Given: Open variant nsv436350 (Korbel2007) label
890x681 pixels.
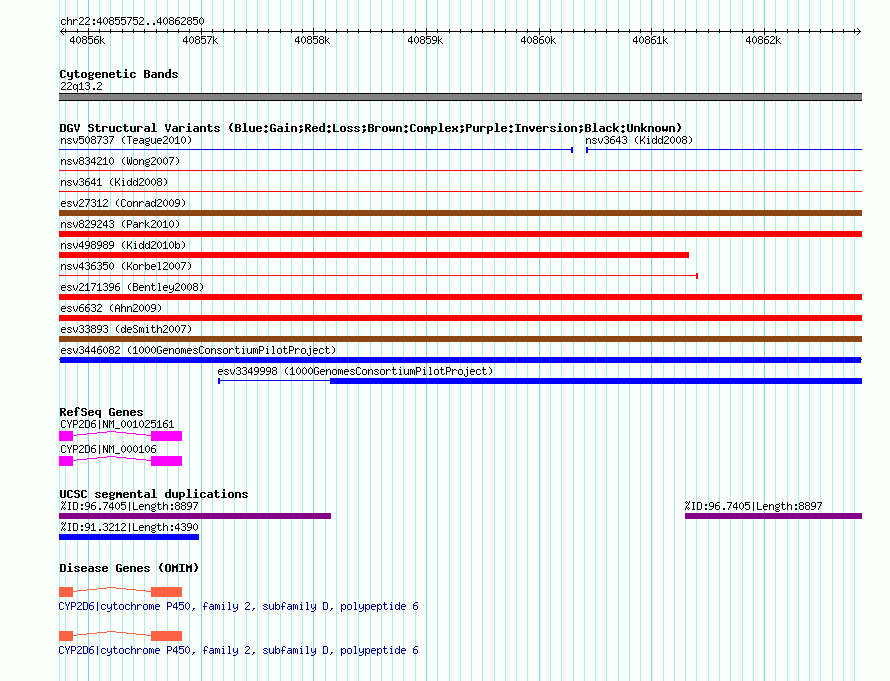Looking at the screenshot, I should [126, 266].
